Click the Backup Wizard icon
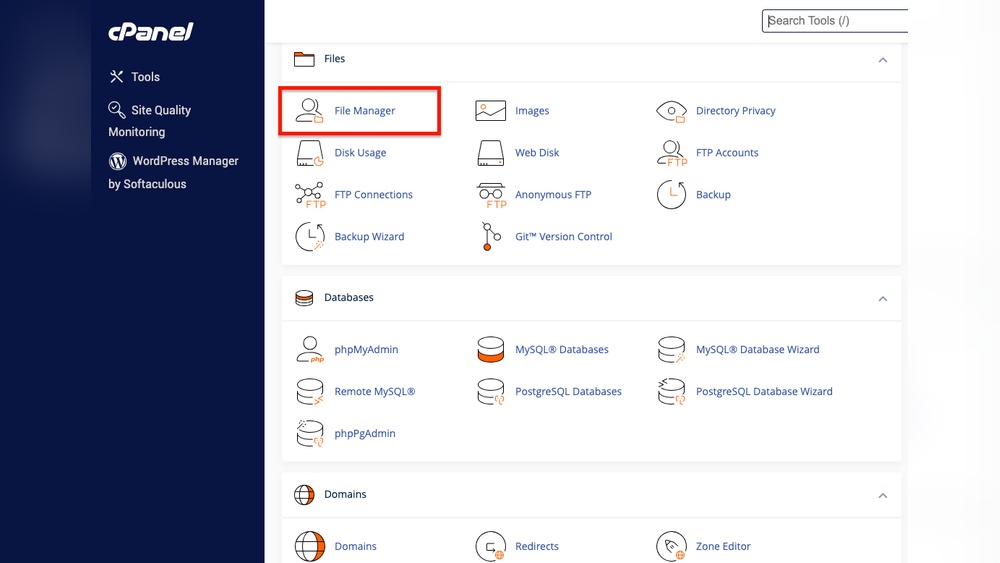The image size is (1000, 563). point(310,237)
